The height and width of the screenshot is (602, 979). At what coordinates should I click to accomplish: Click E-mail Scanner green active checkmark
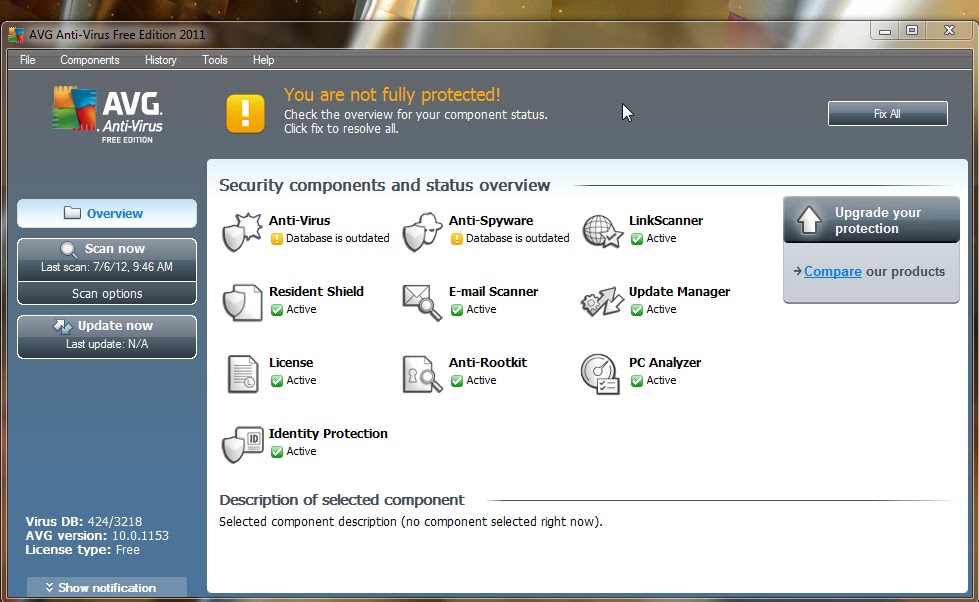pos(456,310)
